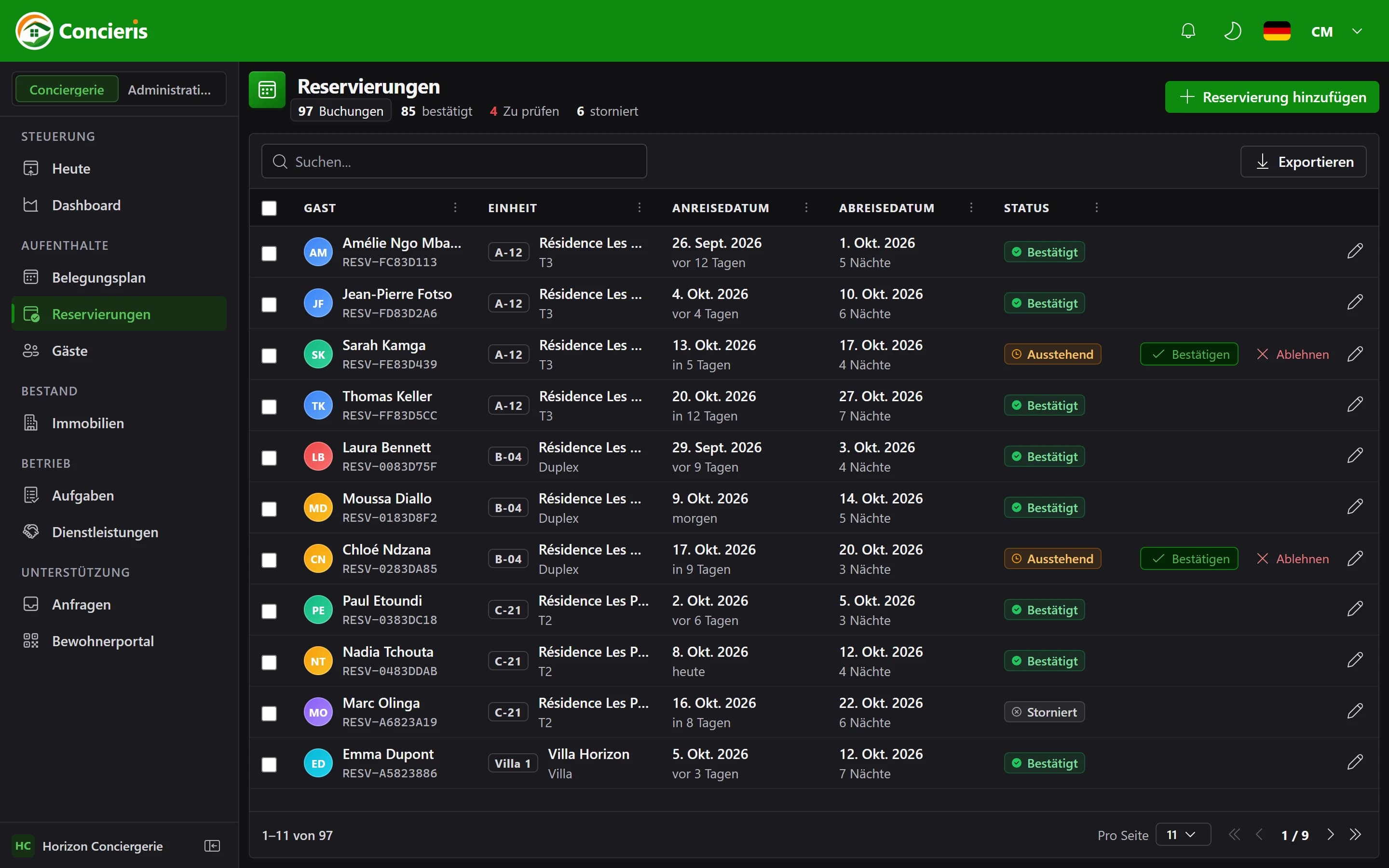Edit Amélie Ngo Mba reservation pencil

pos(1355,251)
